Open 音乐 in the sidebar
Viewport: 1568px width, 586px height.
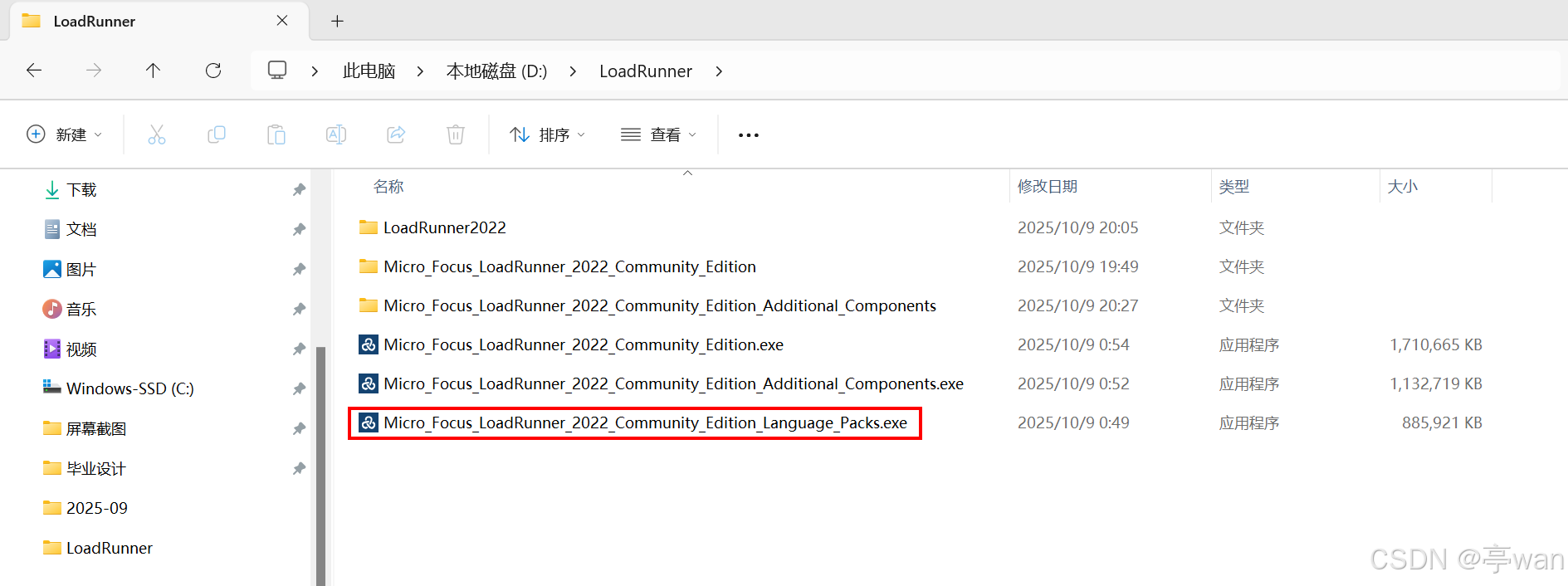click(81, 310)
